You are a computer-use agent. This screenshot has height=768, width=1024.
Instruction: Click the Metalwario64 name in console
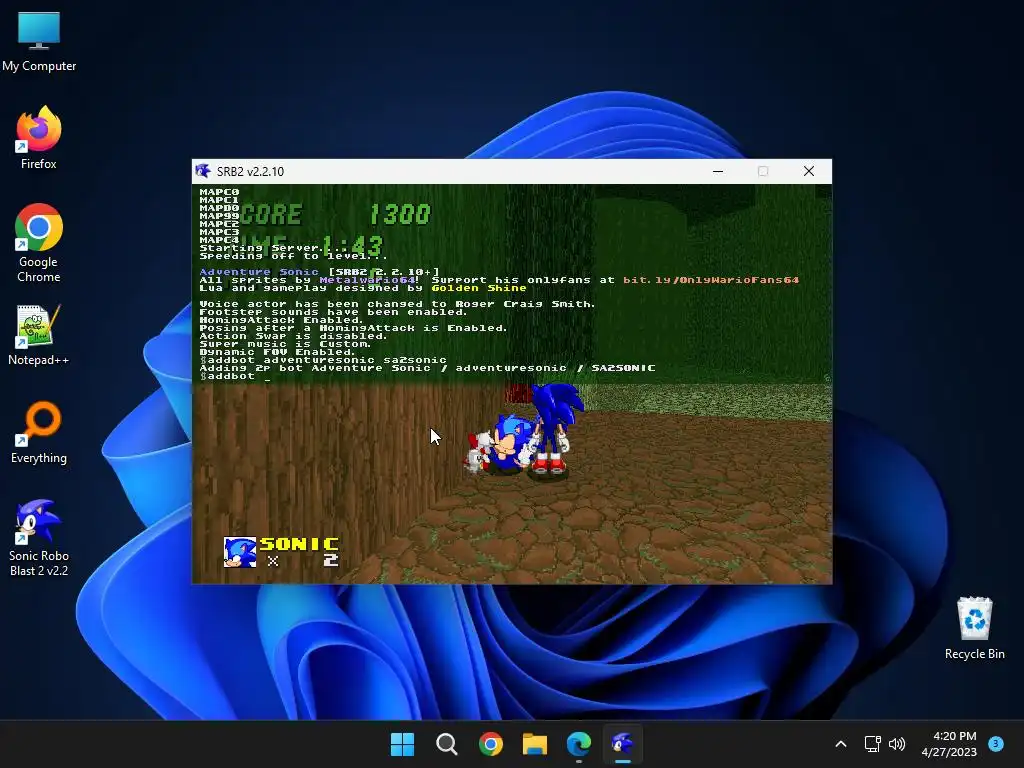click(367, 280)
